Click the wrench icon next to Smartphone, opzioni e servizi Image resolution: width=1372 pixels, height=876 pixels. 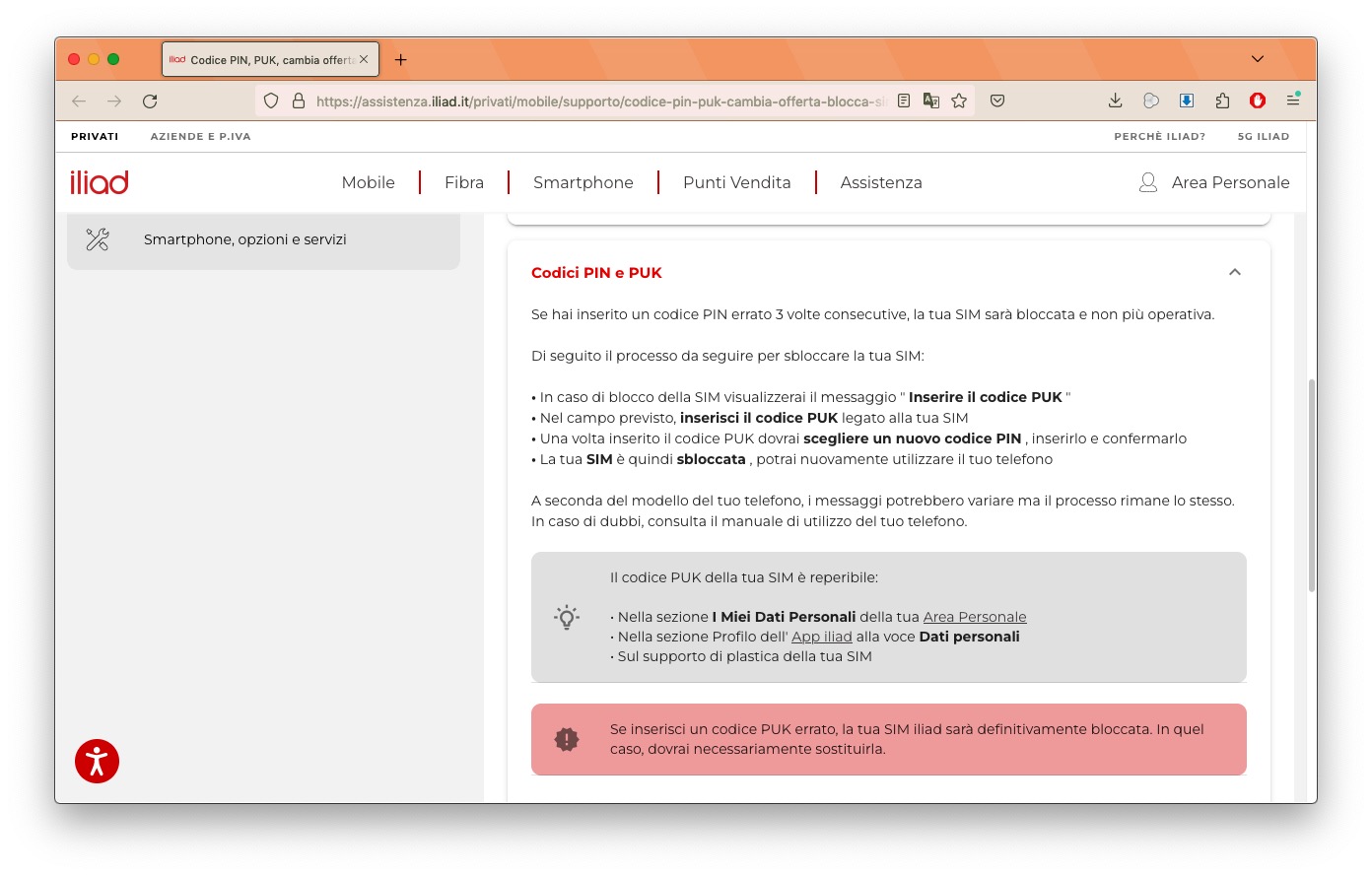[97, 238]
